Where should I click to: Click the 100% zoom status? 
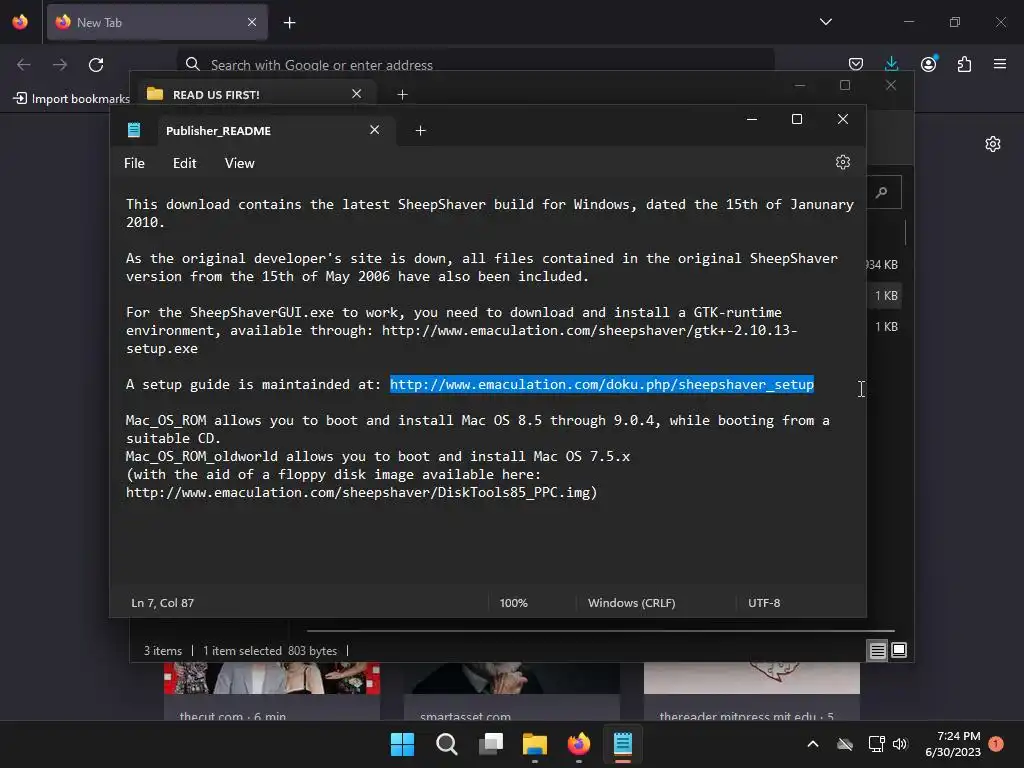pyautogui.click(x=513, y=603)
